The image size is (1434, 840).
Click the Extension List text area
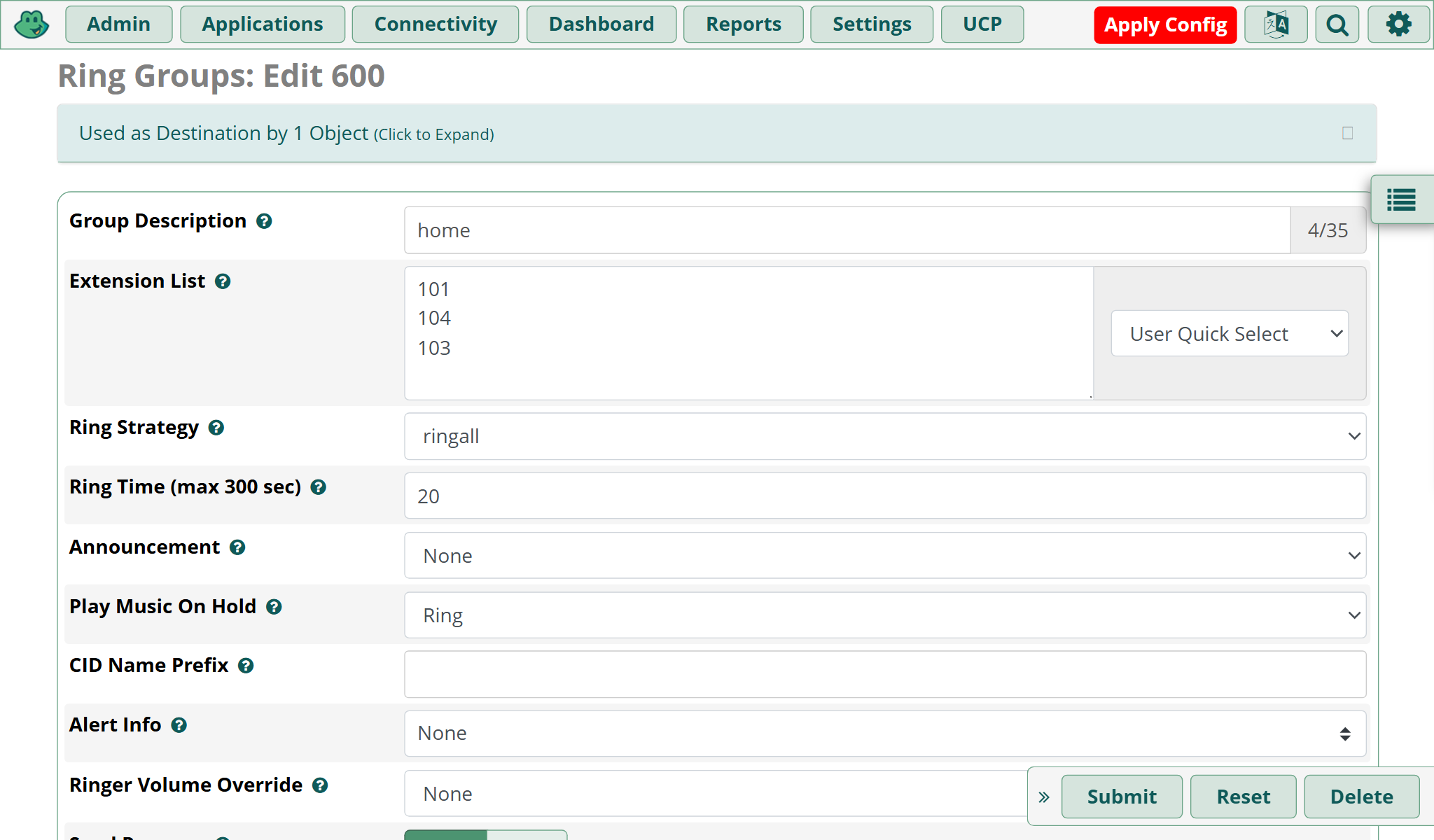coord(749,333)
